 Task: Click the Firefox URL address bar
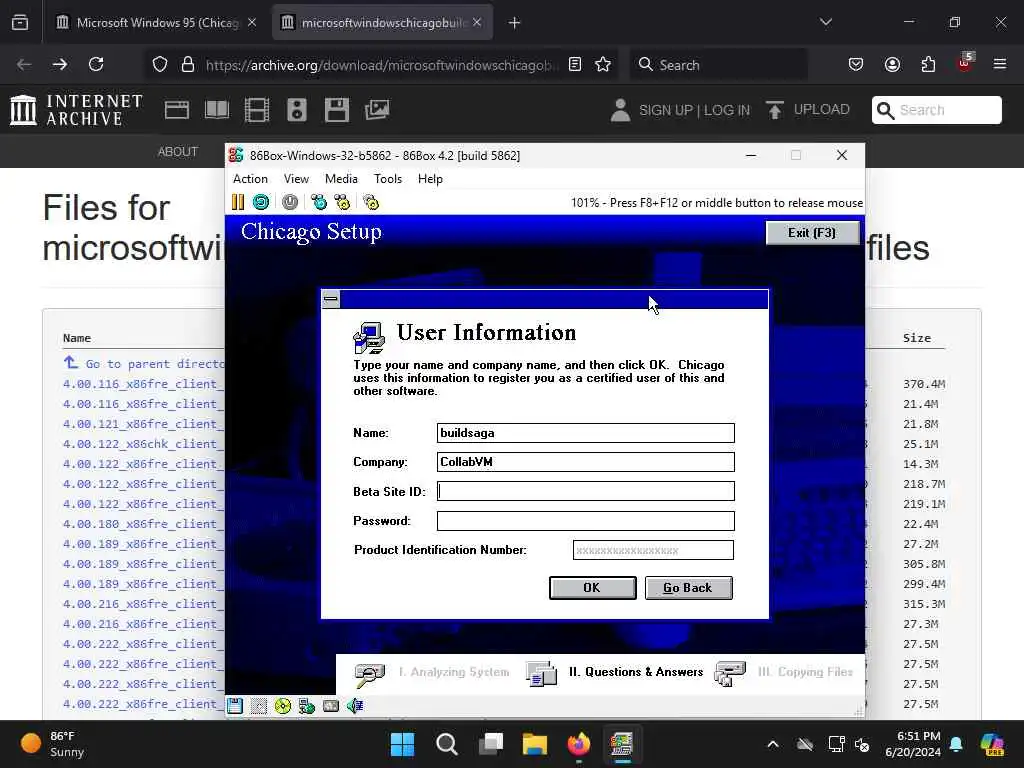point(381,65)
